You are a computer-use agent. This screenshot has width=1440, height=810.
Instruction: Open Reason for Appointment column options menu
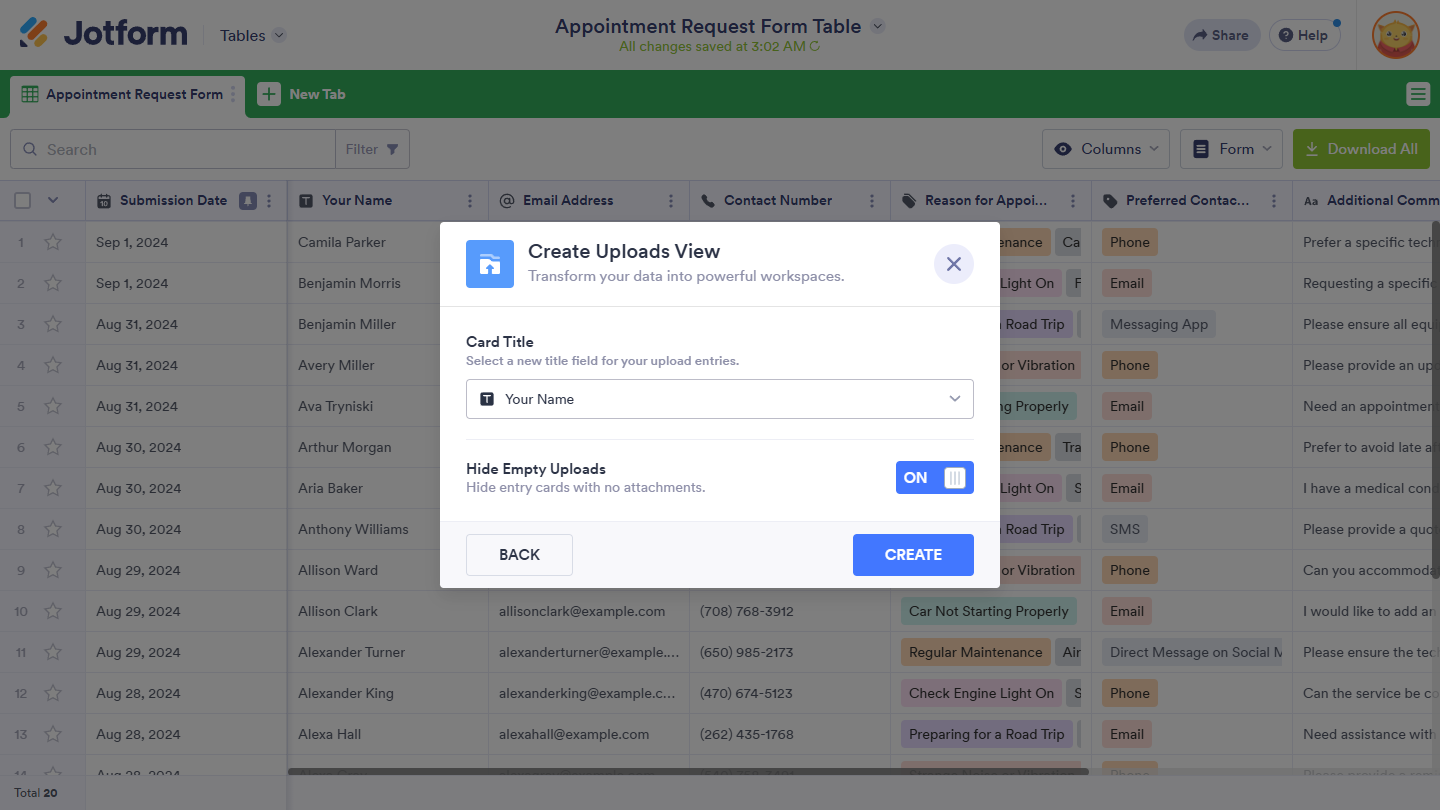click(1073, 200)
